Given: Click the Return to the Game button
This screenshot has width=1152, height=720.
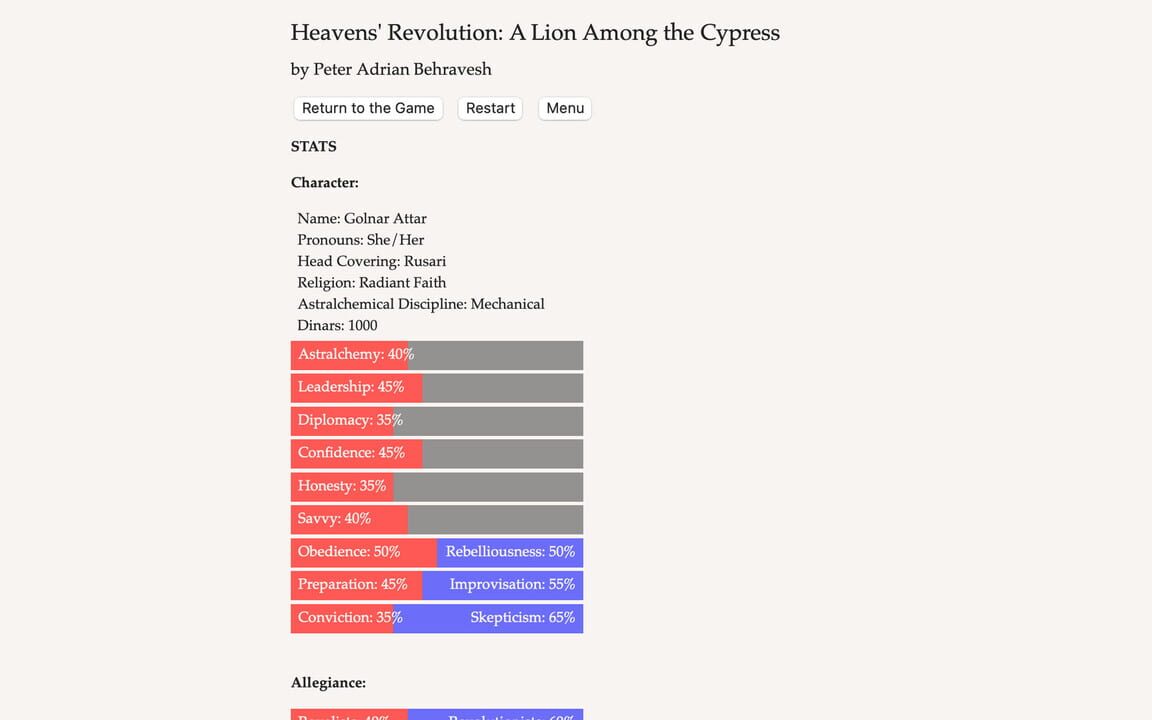Looking at the screenshot, I should [368, 108].
